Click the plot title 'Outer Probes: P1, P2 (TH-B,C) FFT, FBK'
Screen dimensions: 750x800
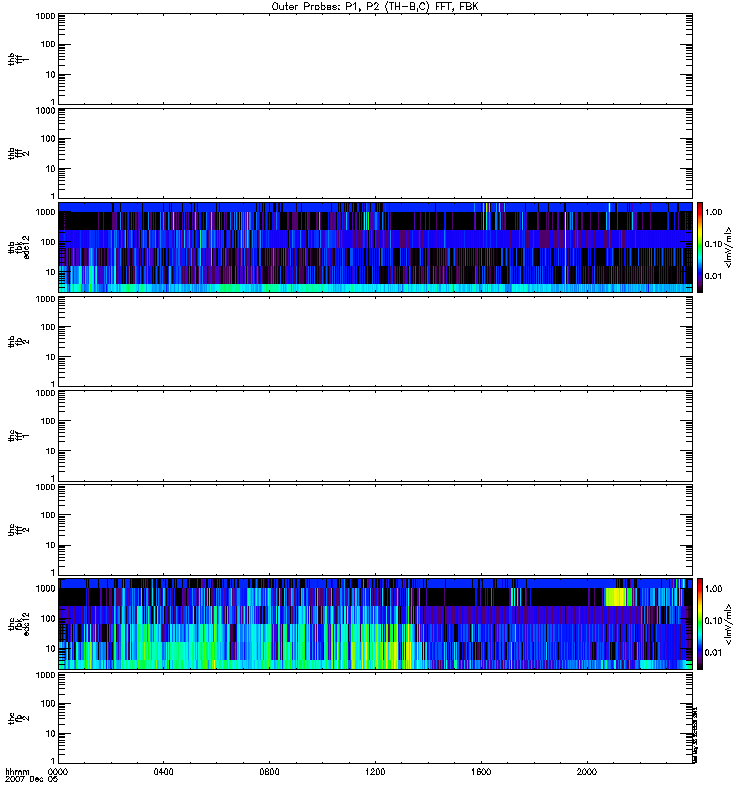tap(375, 7)
